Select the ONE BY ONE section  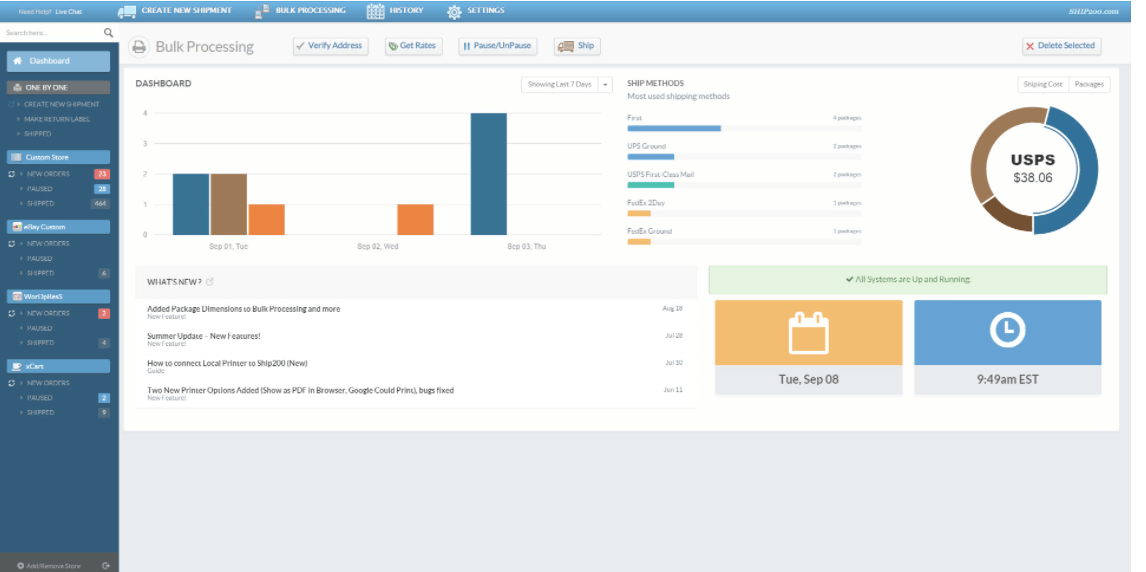(x=58, y=87)
